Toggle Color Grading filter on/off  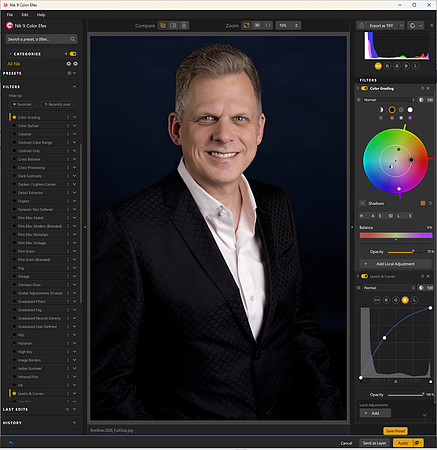[364, 88]
